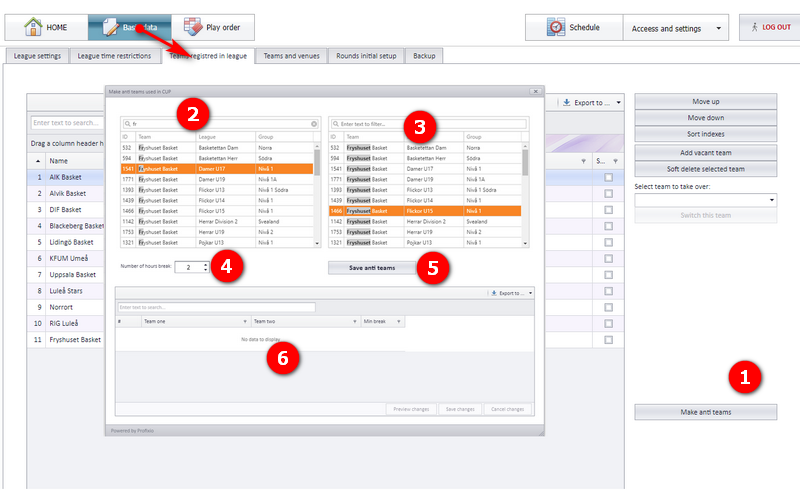Select Herrar Division 2 row in right list
Image resolution: width=800 pixels, height=501 pixels.
coord(425,221)
